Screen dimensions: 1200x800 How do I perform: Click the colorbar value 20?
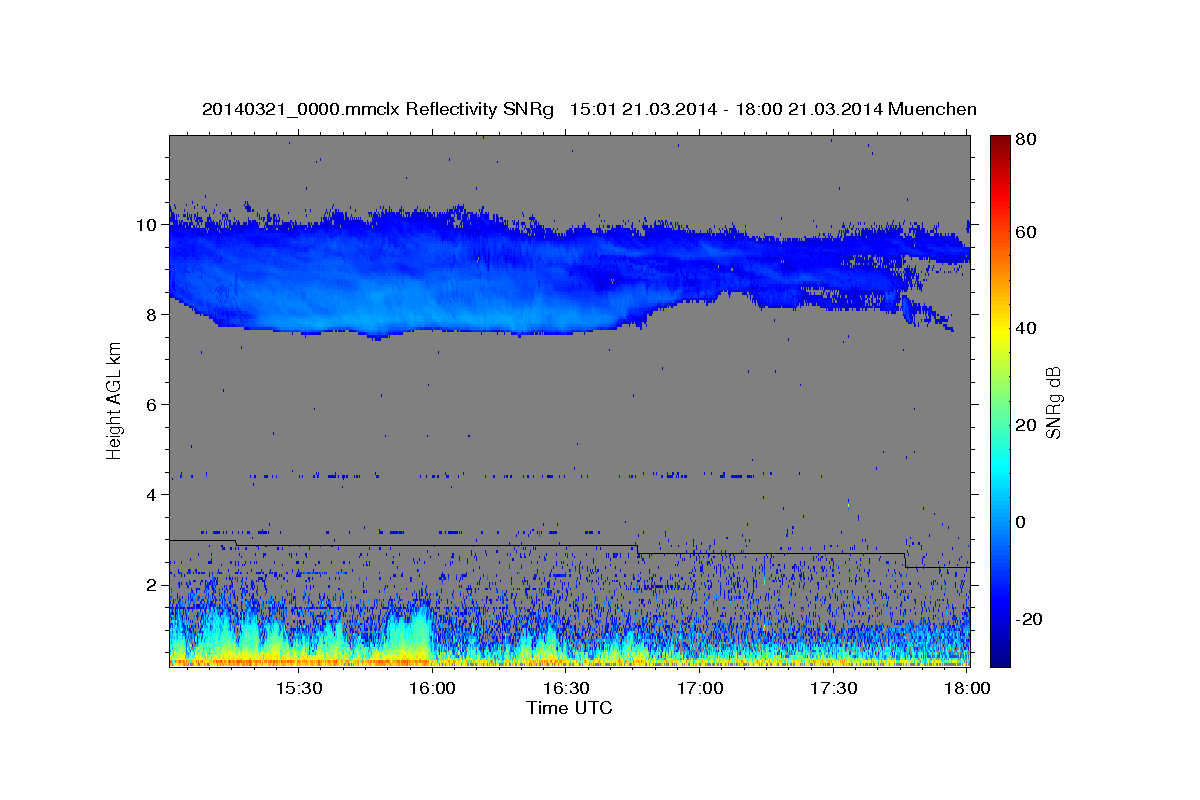tap(1025, 425)
